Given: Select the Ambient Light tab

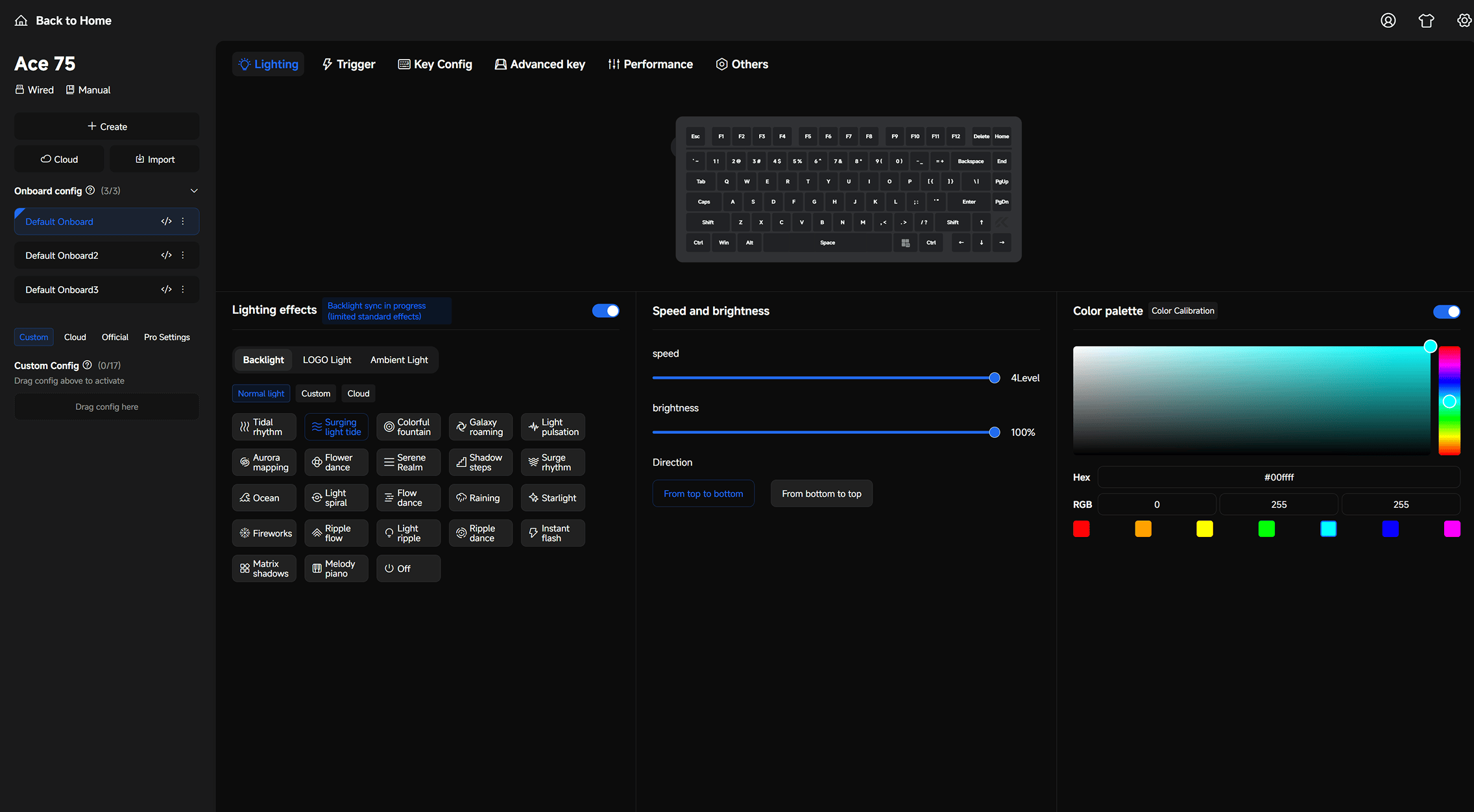Looking at the screenshot, I should tap(399, 360).
